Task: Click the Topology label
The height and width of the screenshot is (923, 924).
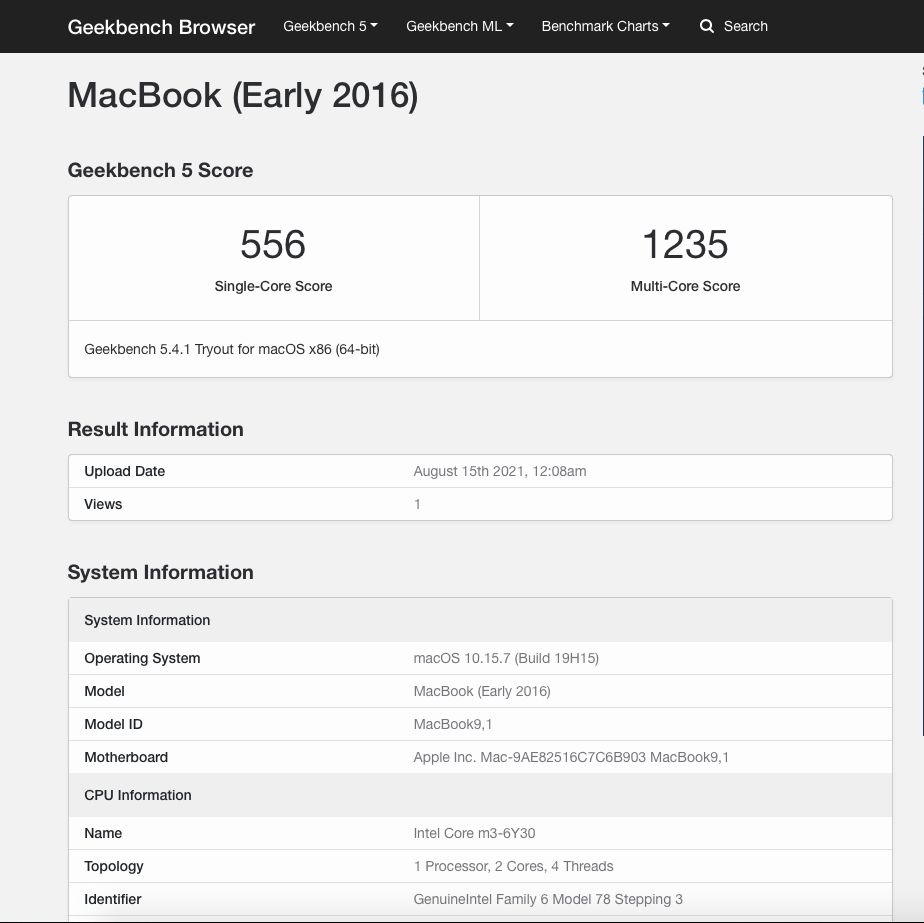Action: (114, 866)
